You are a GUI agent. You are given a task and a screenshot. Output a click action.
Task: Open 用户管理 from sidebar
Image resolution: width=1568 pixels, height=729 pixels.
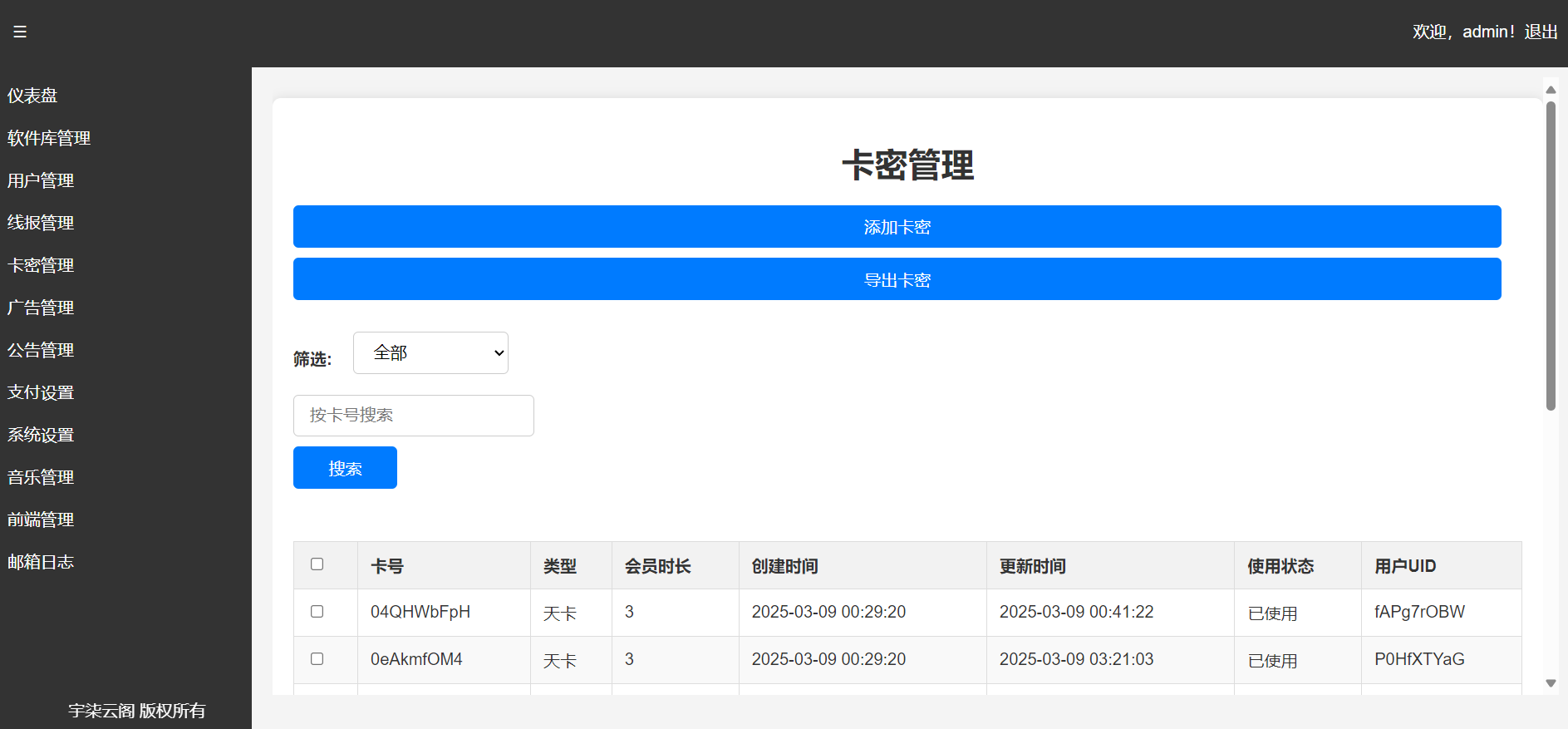41,180
